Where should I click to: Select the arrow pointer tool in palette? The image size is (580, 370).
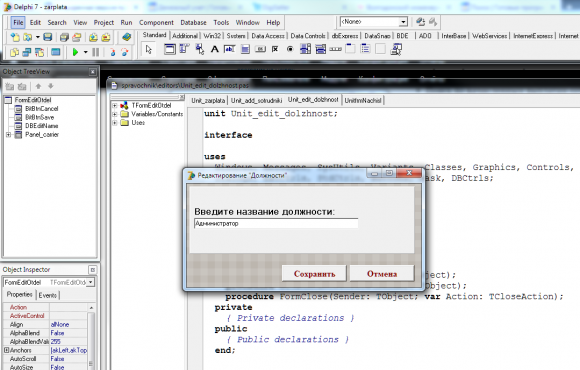(x=149, y=49)
